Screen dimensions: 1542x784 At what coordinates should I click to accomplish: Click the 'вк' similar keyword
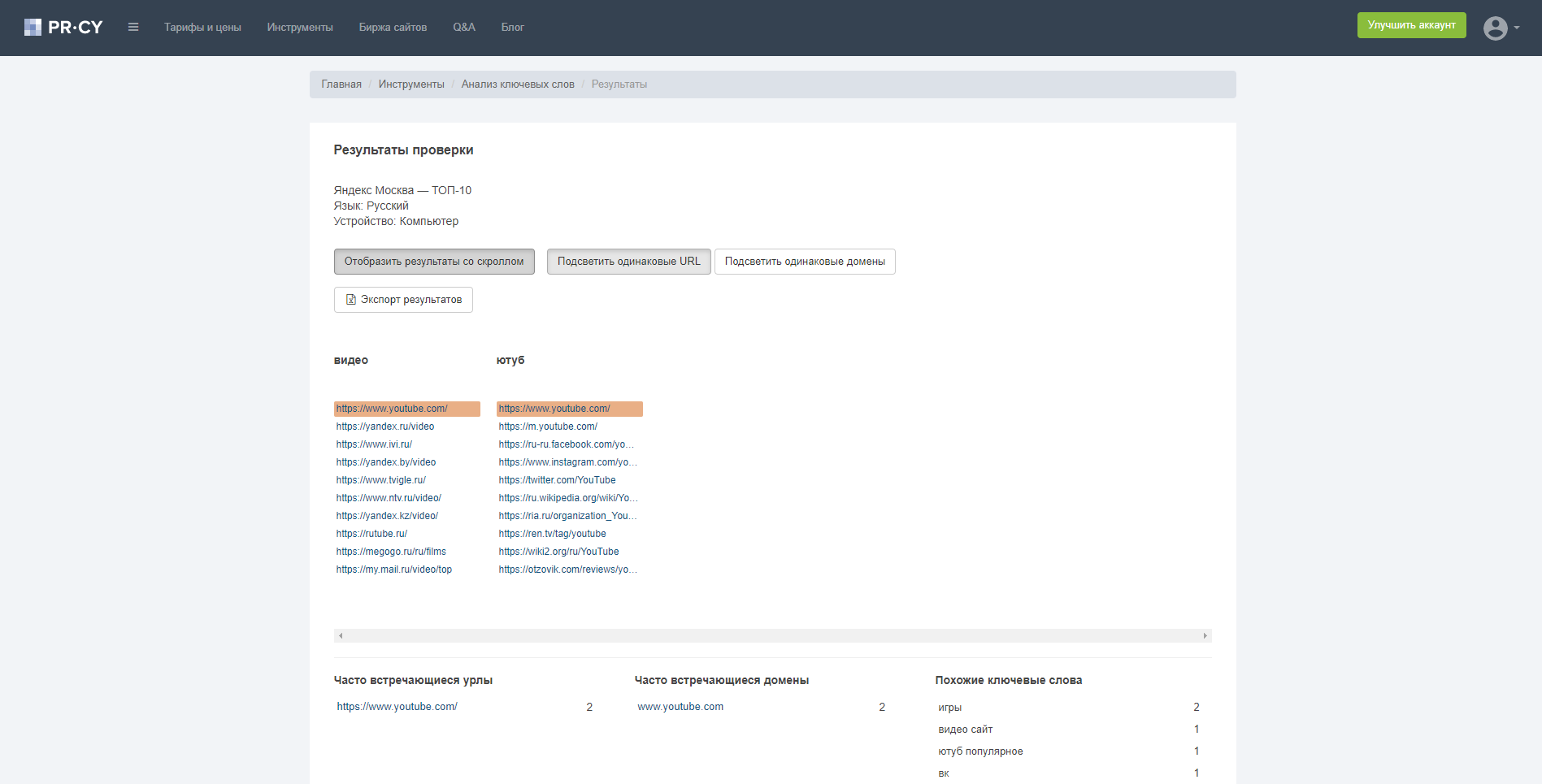click(x=944, y=773)
